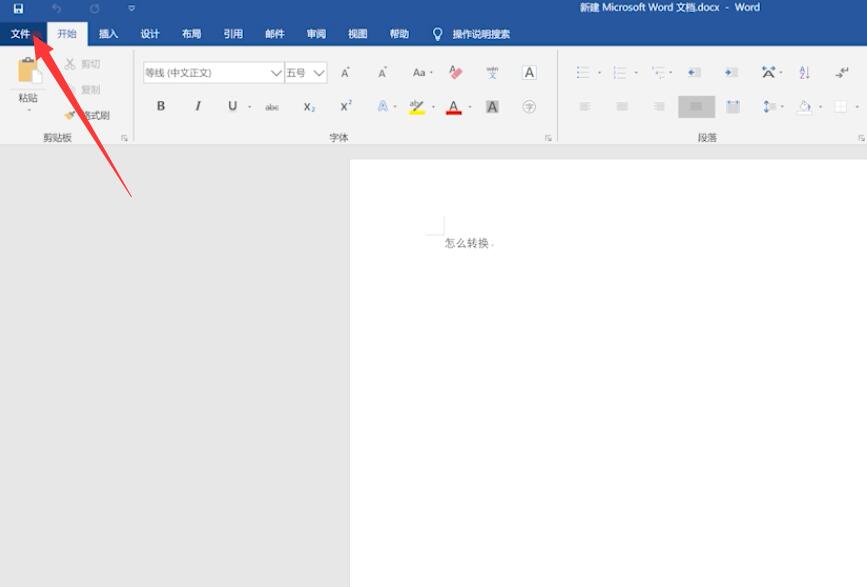Viewport: 867px width, 587px height.
Task: Click the increase indent icon
Action: (x=731, y=72)
